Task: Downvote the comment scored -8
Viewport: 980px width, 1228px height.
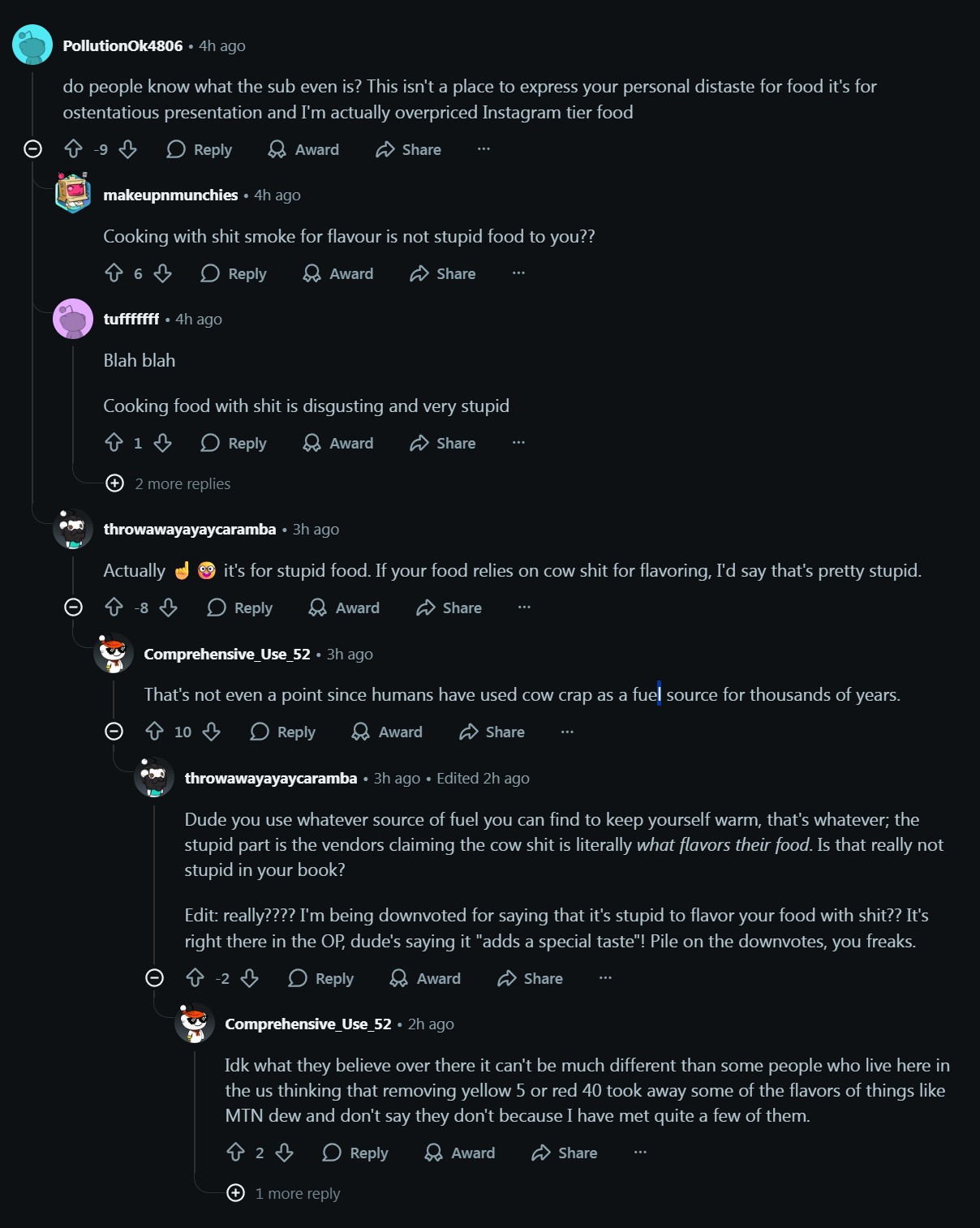Action: click(x=169, y=608)
